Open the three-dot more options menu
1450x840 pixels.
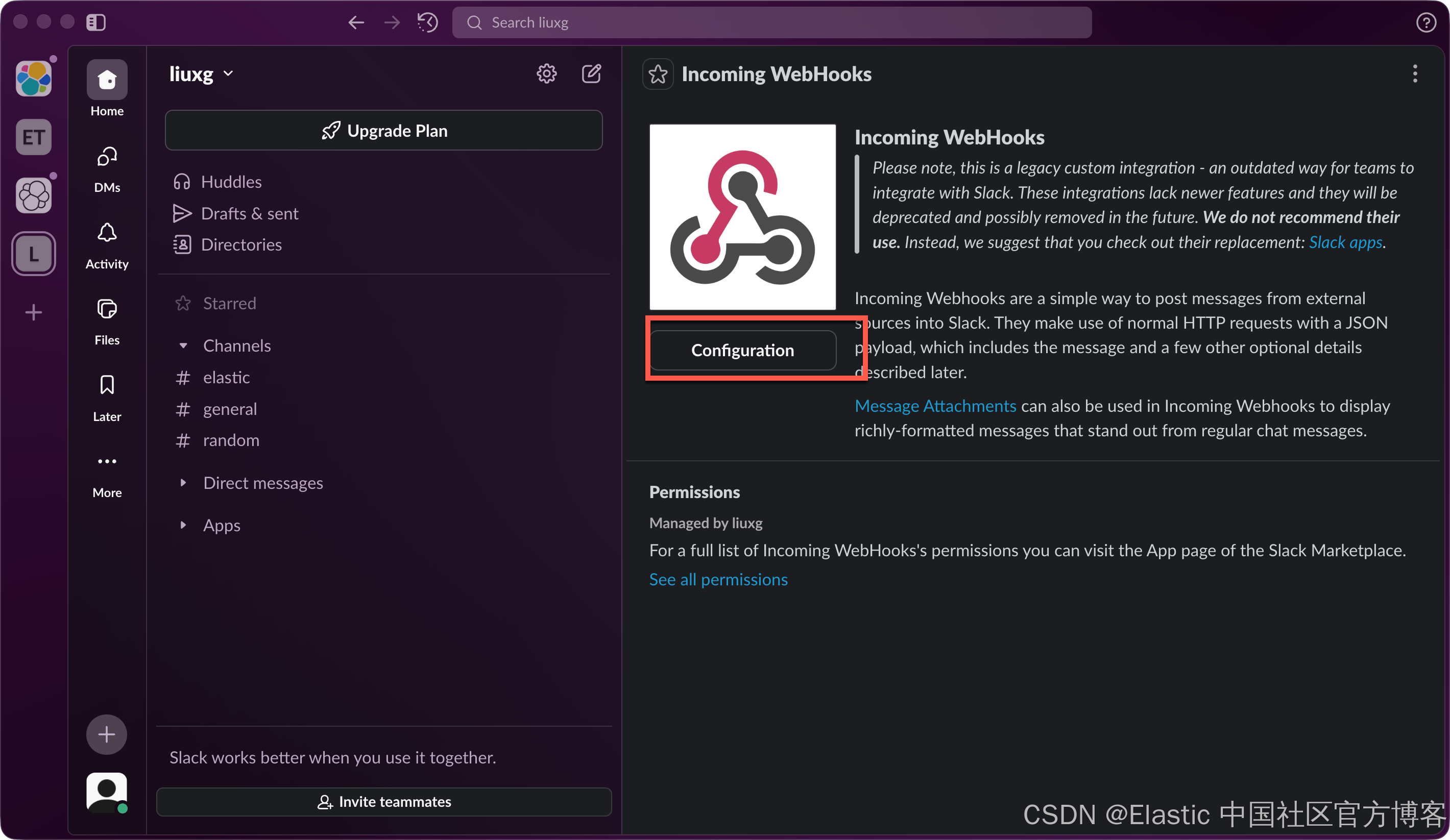coord(1415,73)
